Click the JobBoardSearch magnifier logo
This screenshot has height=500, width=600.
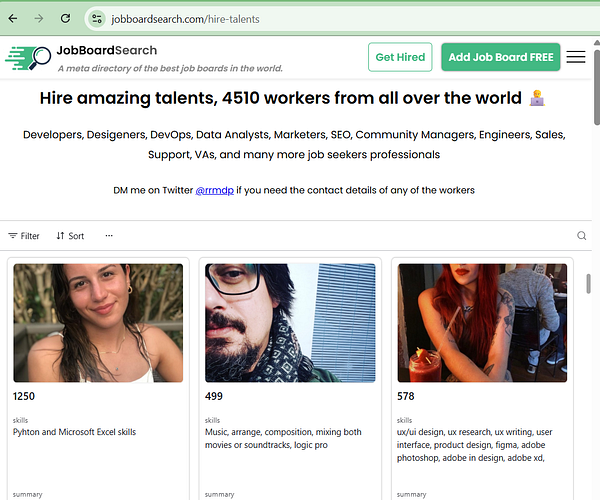[x=28, y=58]
